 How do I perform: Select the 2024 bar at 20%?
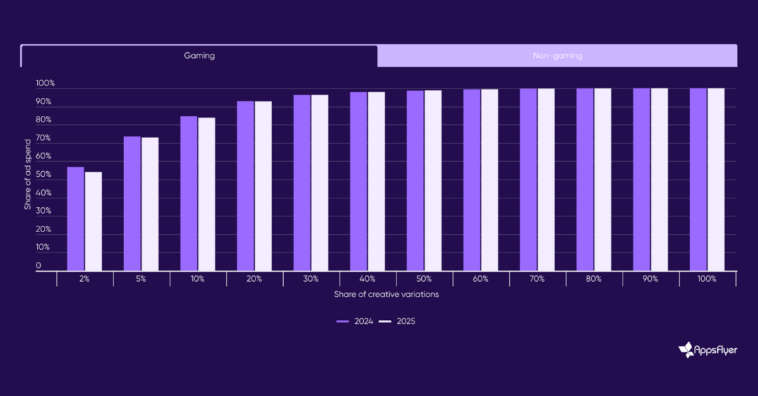245,186
